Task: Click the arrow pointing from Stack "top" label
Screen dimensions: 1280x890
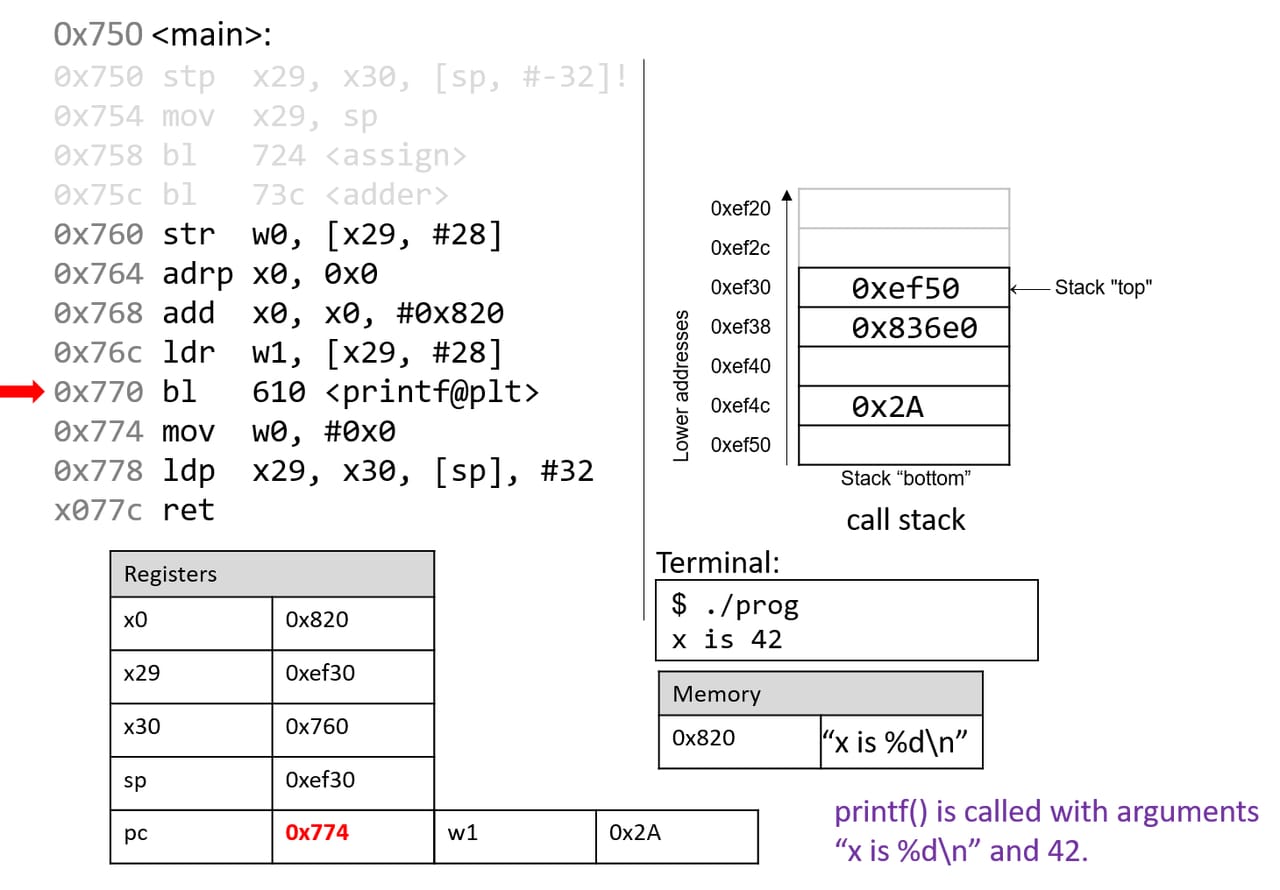Action: [1030, 288]
